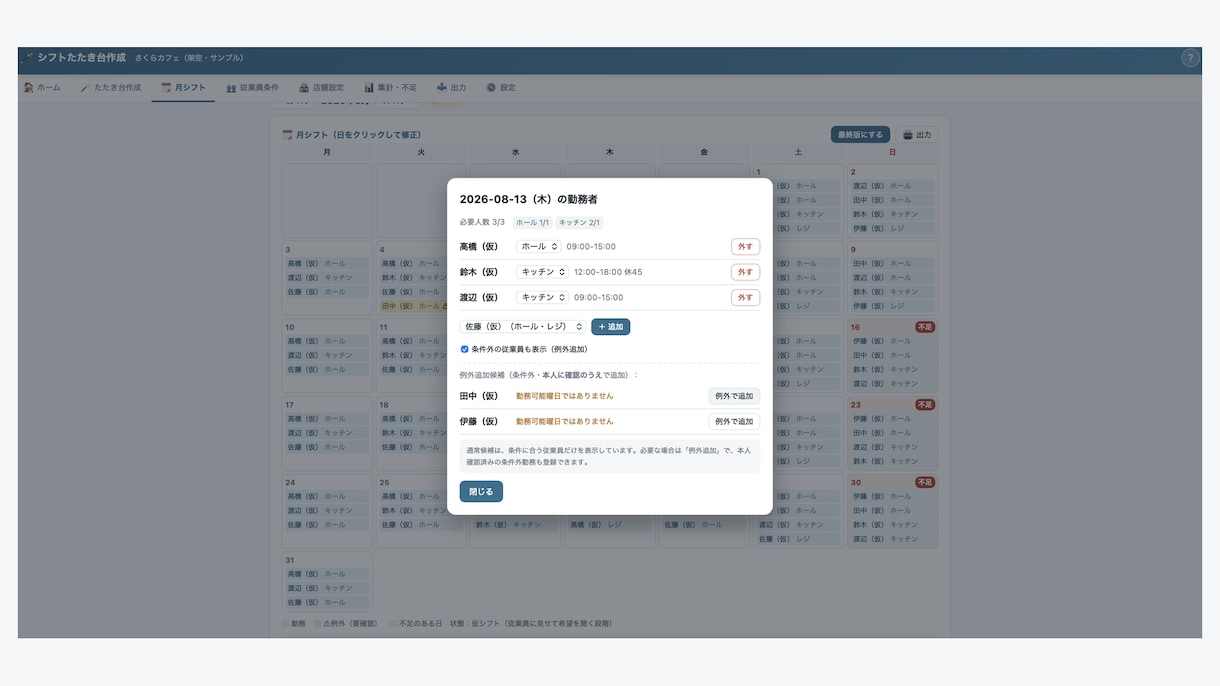This screenshot has height=686, width=1220.
Task: Click the キッチン 2/1 chip
Action: pyautogui.click(x=580, y=223)
